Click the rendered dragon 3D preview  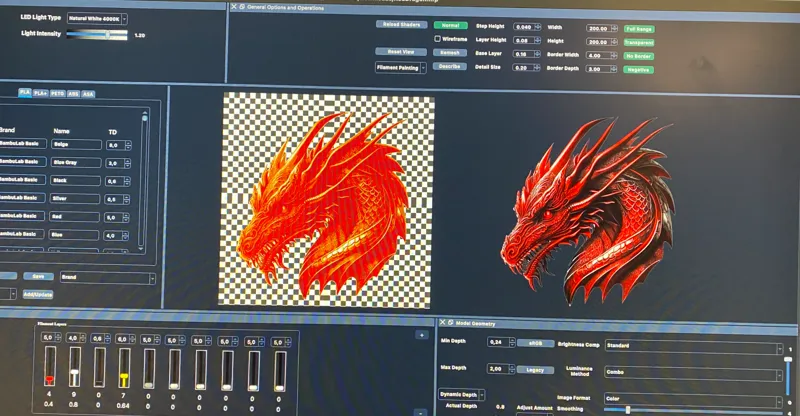coord(588,209)
